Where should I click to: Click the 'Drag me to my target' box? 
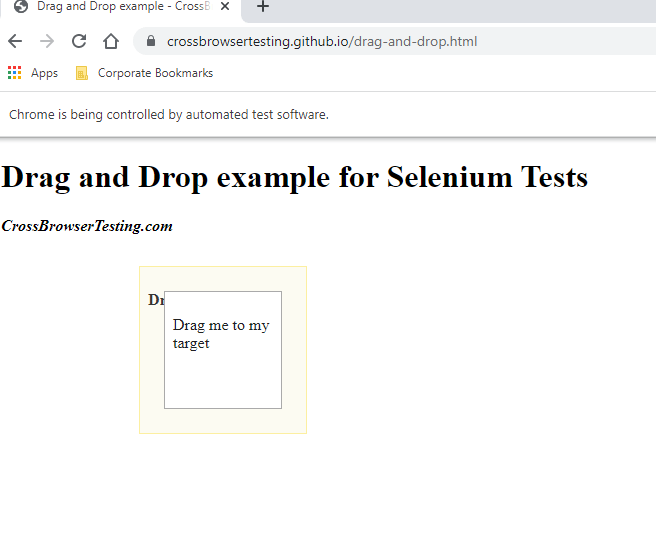tap(222, 350)
